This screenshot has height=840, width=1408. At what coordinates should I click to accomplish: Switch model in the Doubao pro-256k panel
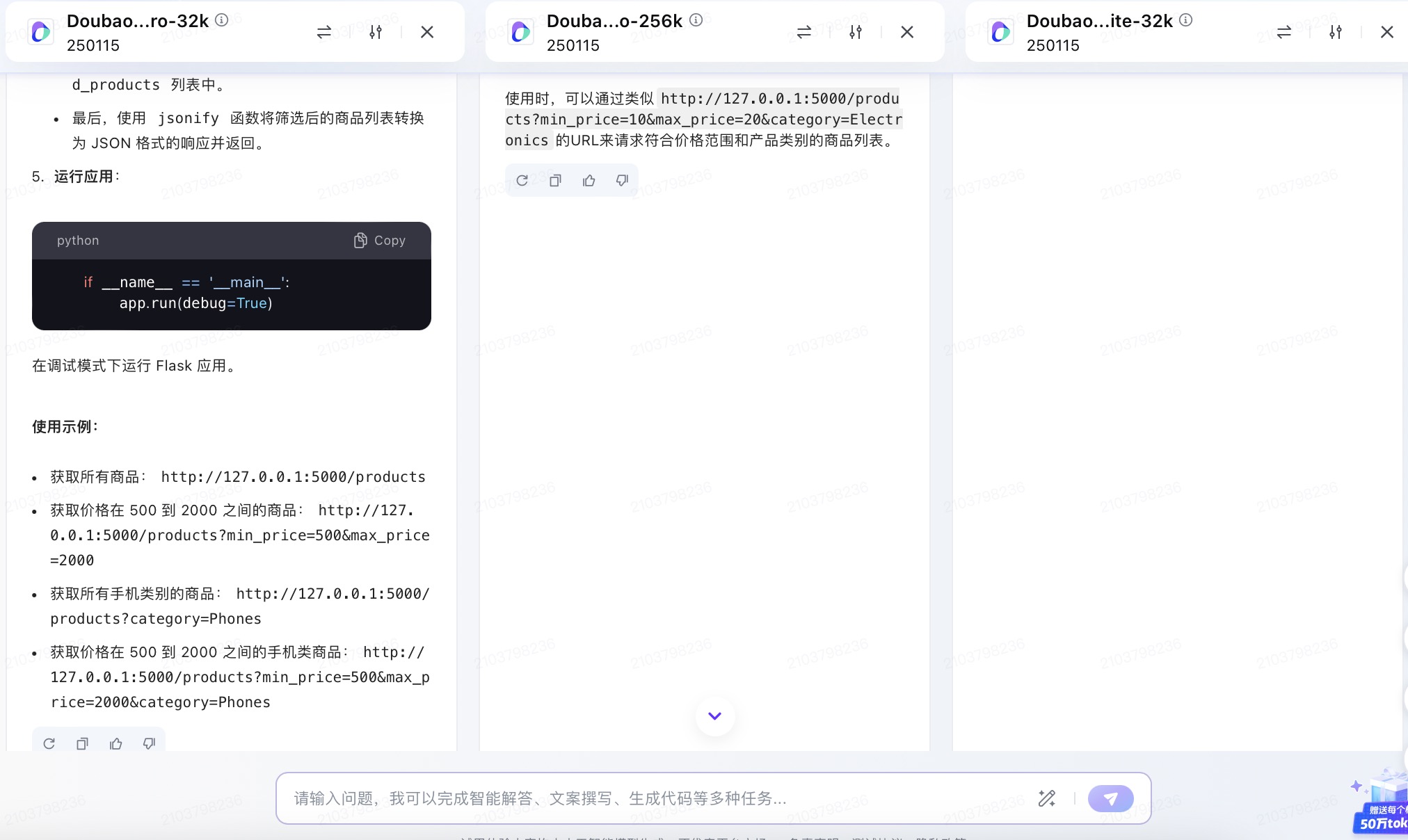coord(803,32)
